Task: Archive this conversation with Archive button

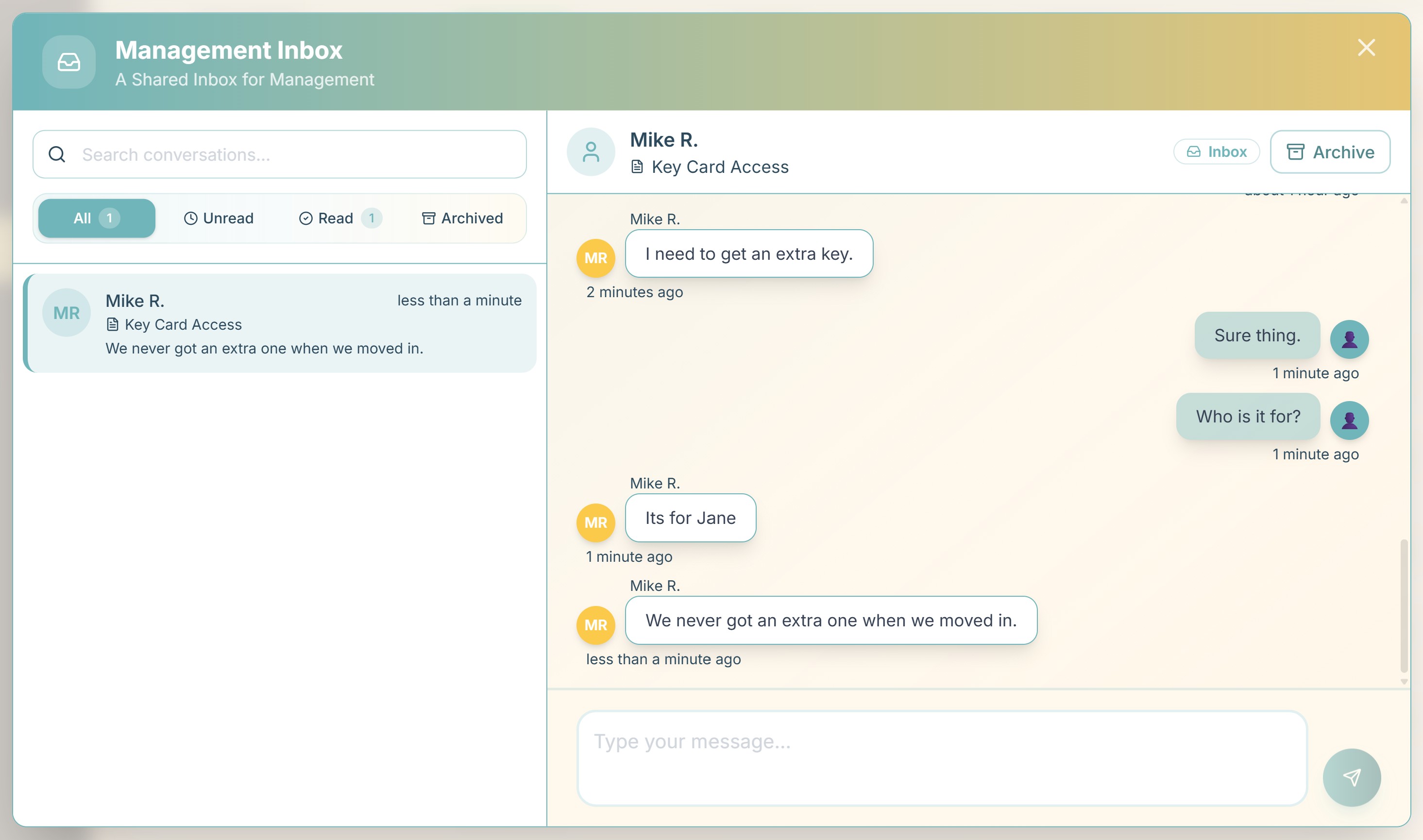Action: pos(1330,151)
